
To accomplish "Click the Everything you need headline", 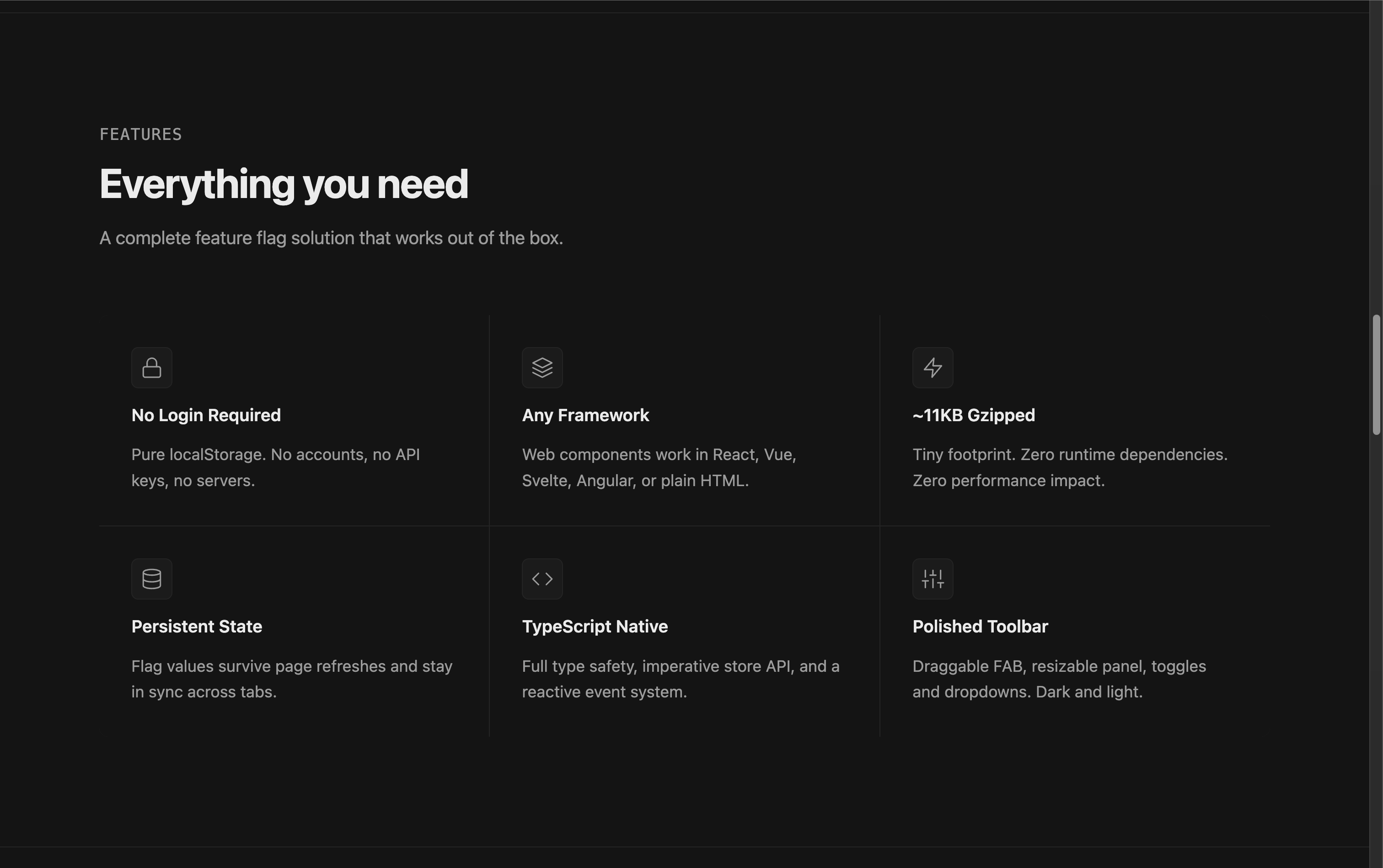I will 284,184.
